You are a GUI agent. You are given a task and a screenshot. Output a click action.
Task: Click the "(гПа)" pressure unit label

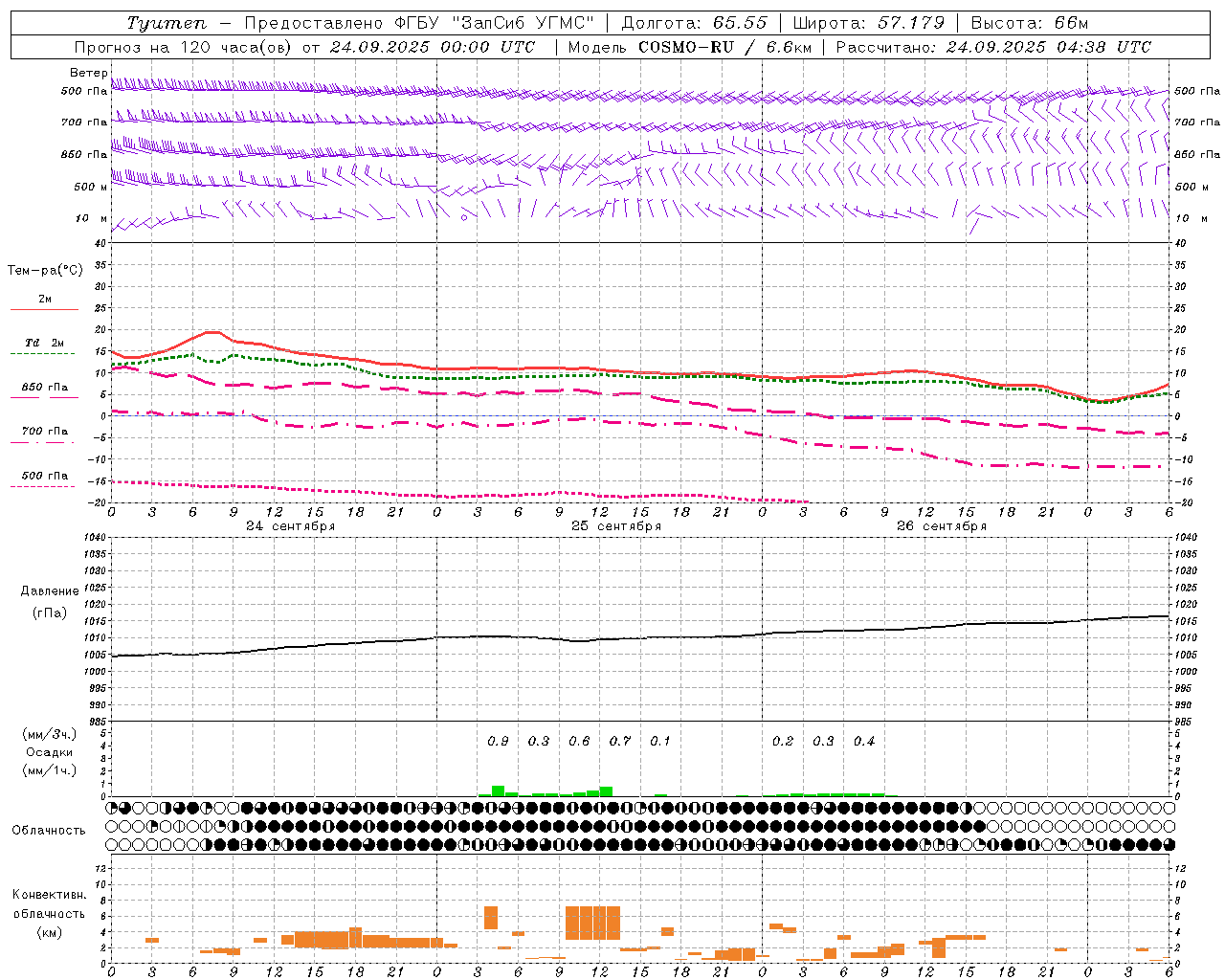50,612
